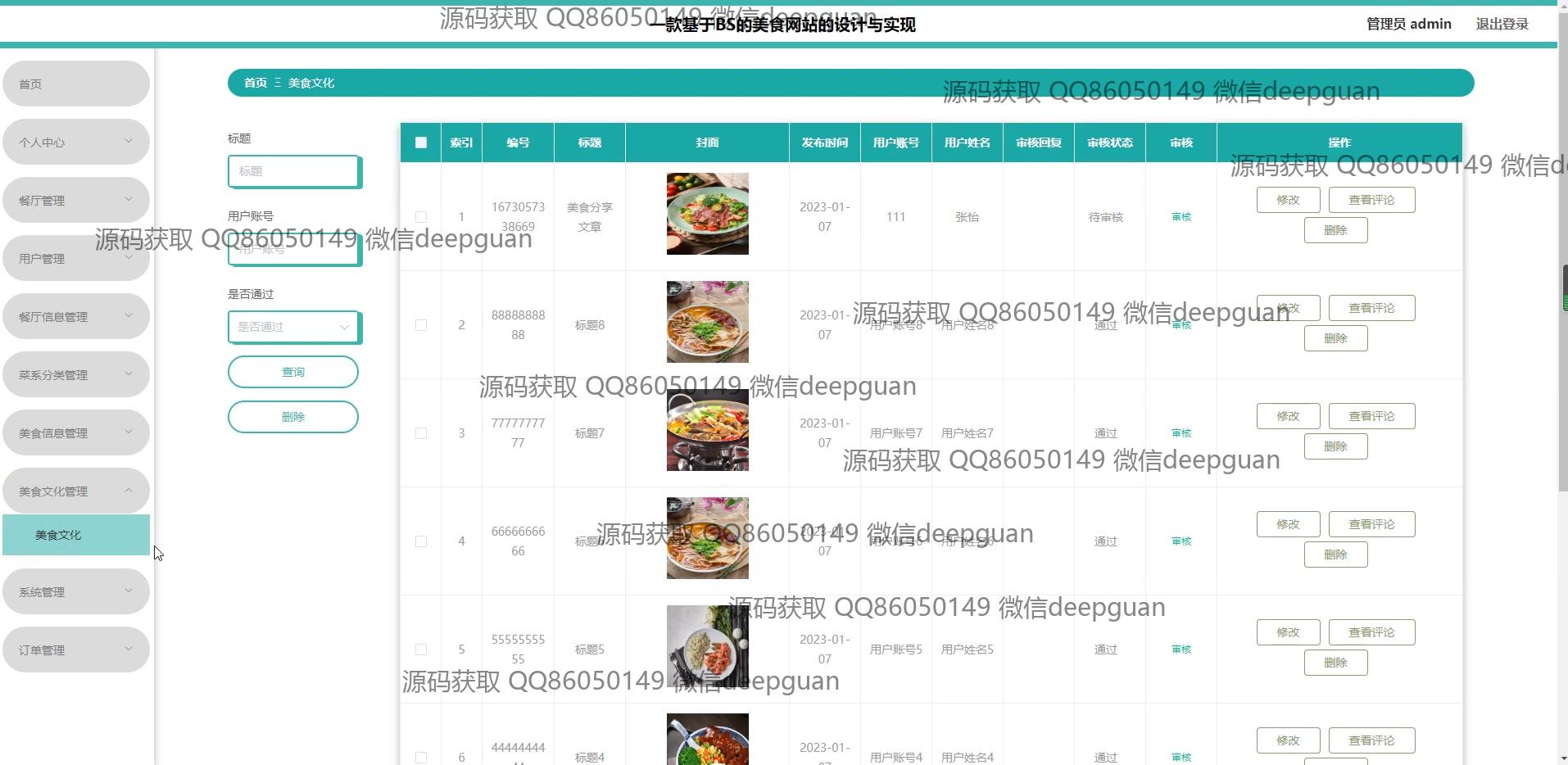Select the 美食文化 submenu item

[76, 535]
